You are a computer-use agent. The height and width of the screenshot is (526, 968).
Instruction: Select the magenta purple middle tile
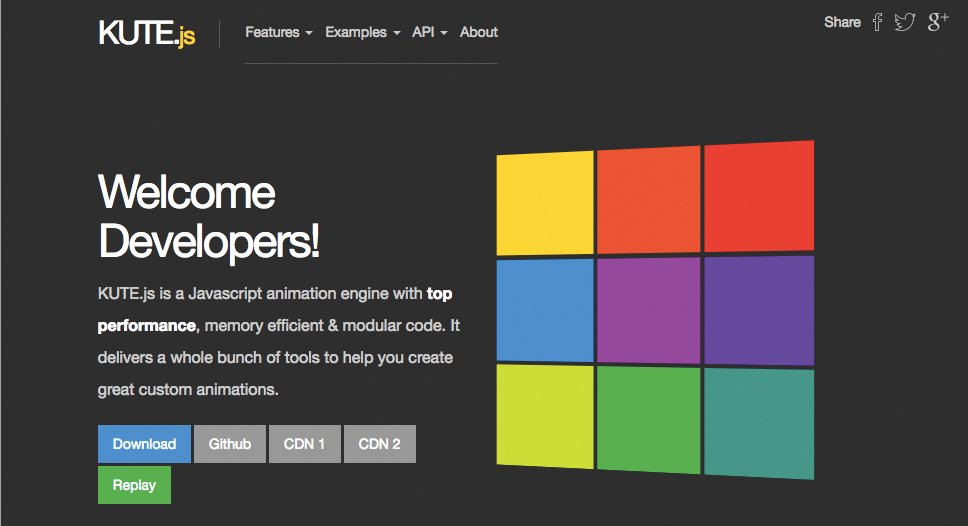[x=649, y=311]
